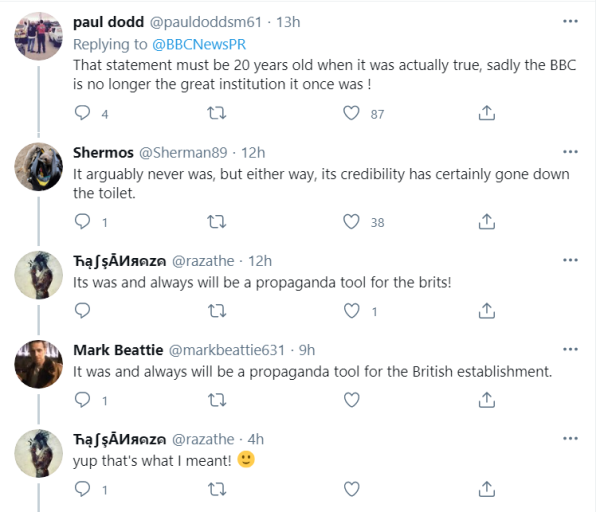
Task: Like paul dodd's tweet with 87 likes
Action: (x=351, y=114)
